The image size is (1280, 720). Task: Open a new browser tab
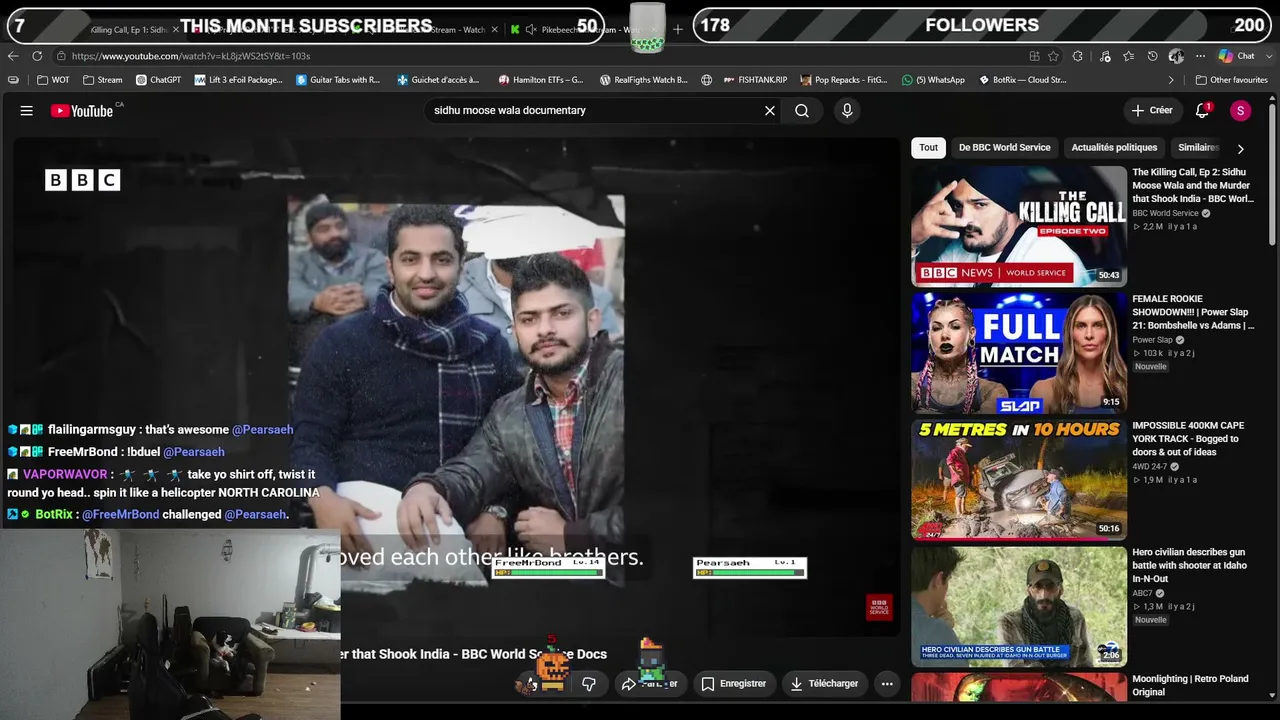coord(678,30)
